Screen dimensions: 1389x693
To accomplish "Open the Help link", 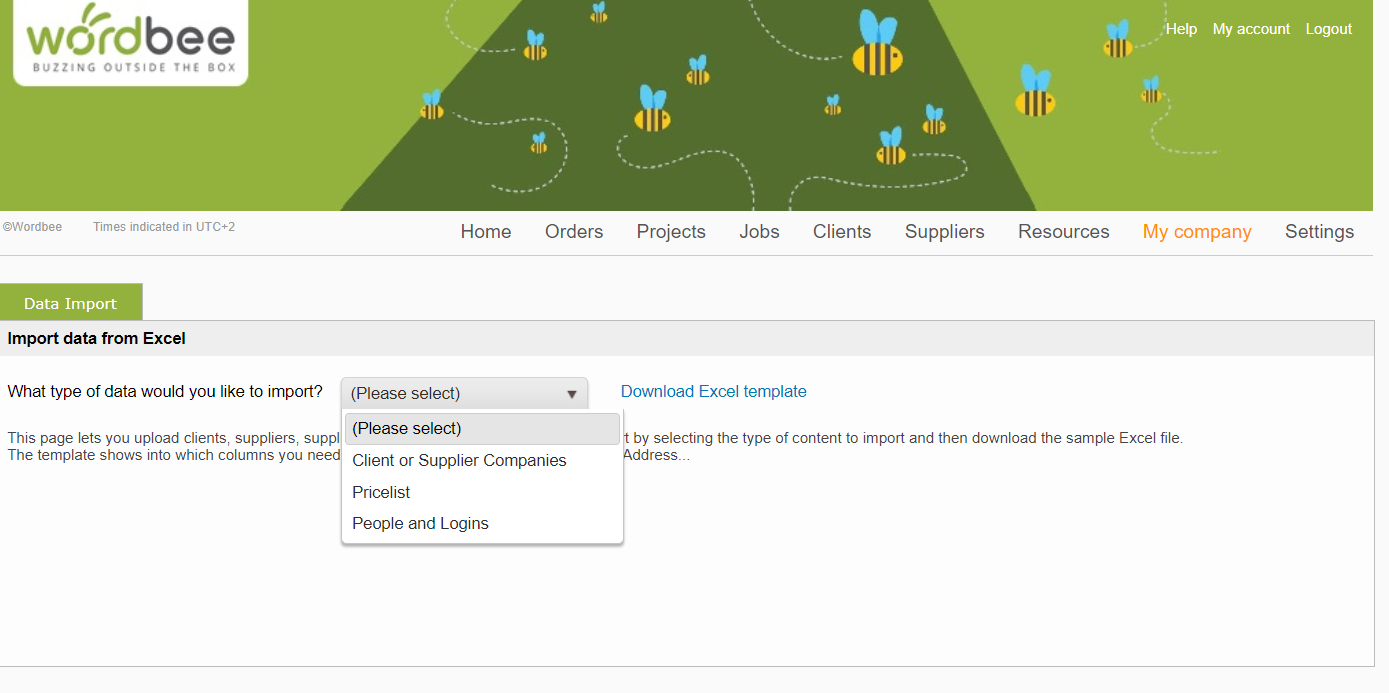I will click(1181, 29).
